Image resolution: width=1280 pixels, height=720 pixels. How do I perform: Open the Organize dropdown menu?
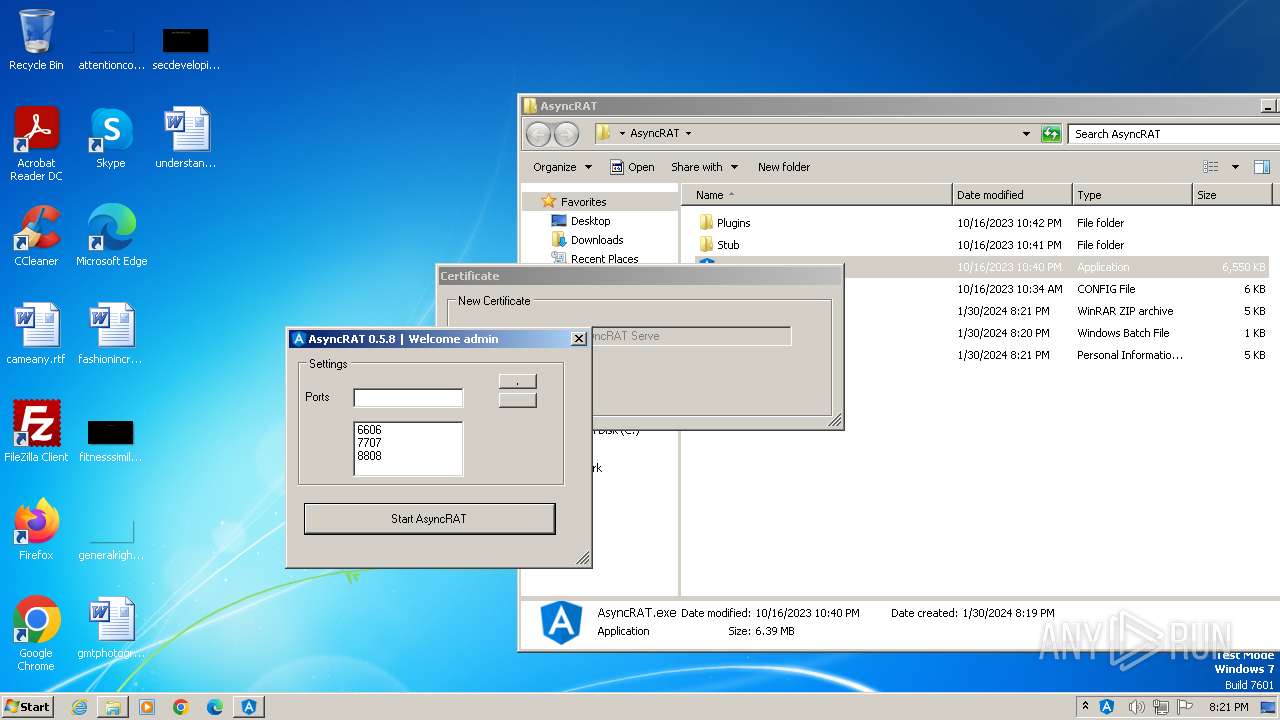563,167
